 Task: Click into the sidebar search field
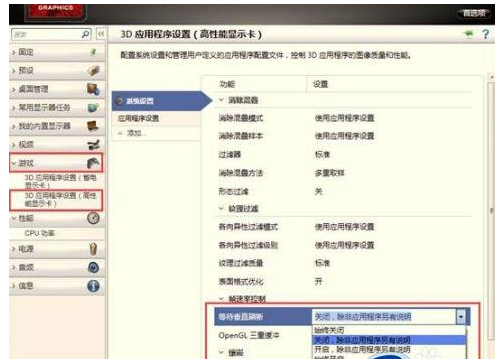(47, 34)
